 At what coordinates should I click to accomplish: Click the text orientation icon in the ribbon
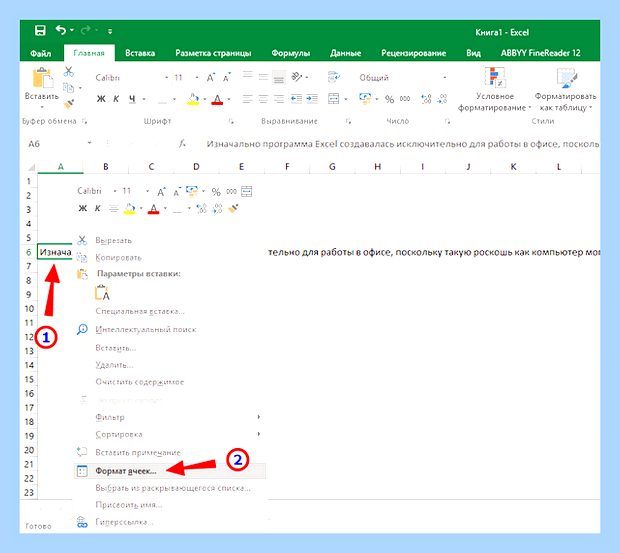297,77
